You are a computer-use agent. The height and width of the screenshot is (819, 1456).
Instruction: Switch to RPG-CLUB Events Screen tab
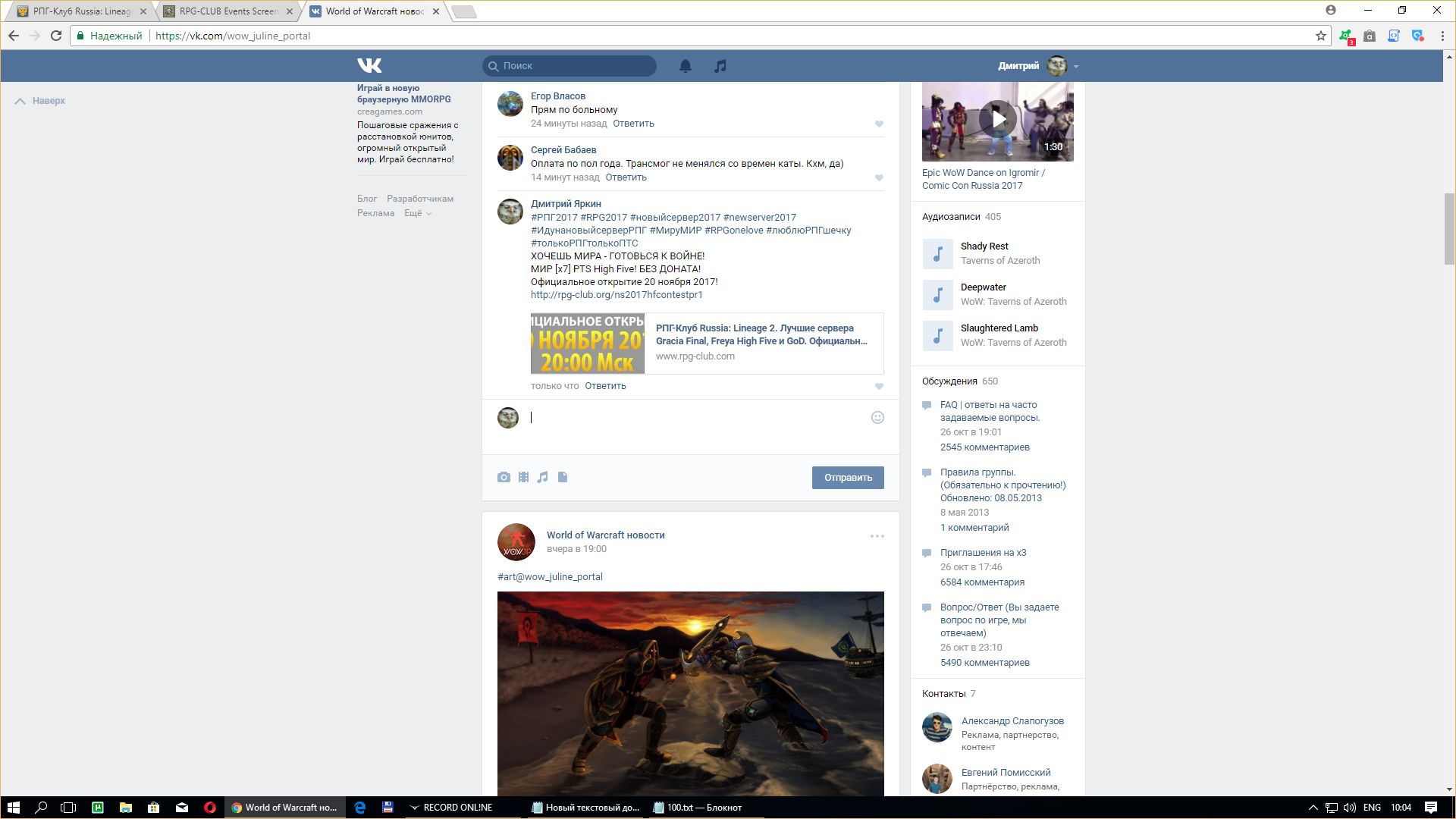[227, 11]
